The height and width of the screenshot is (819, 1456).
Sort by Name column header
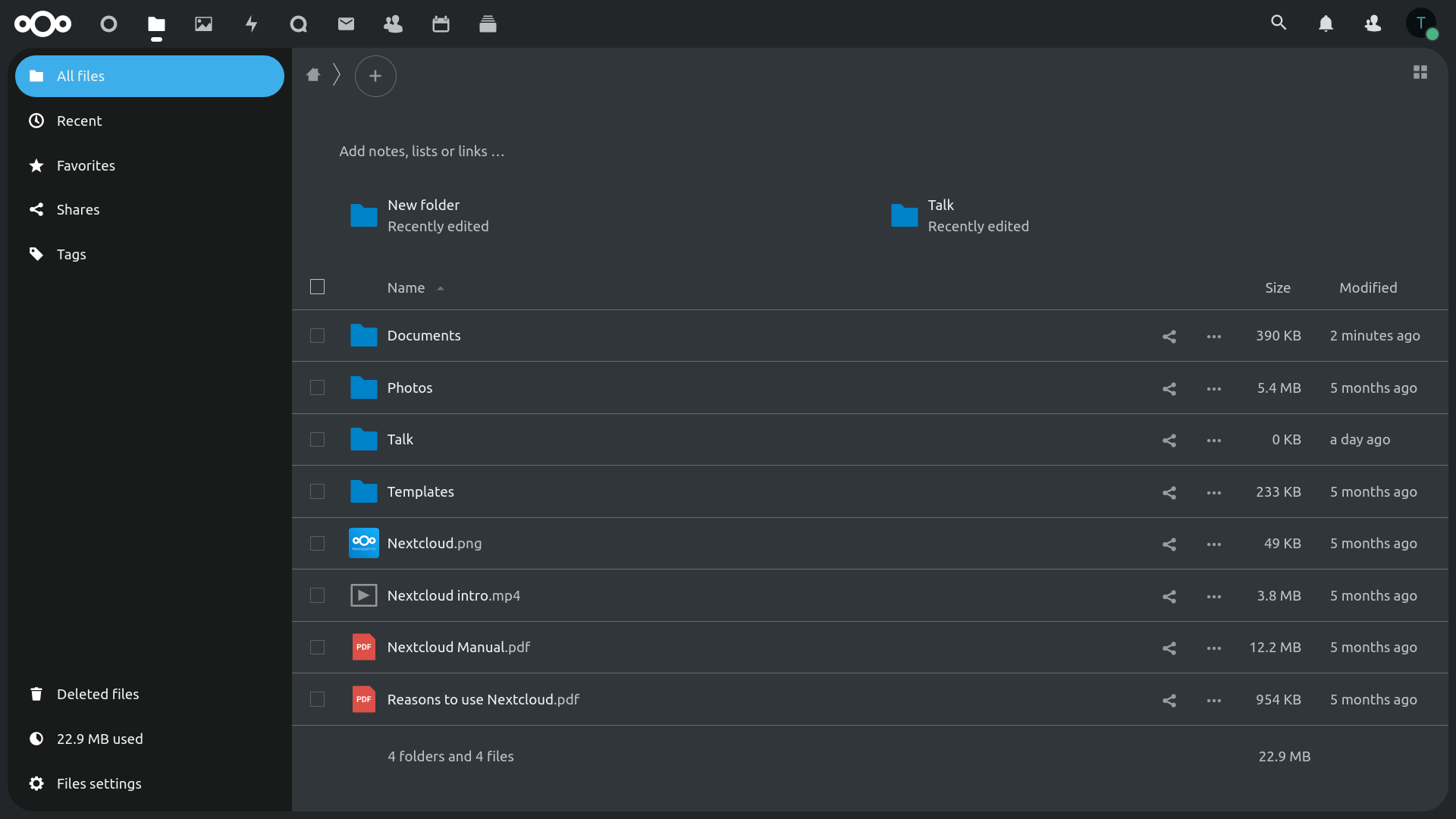[x=415, y=287]
